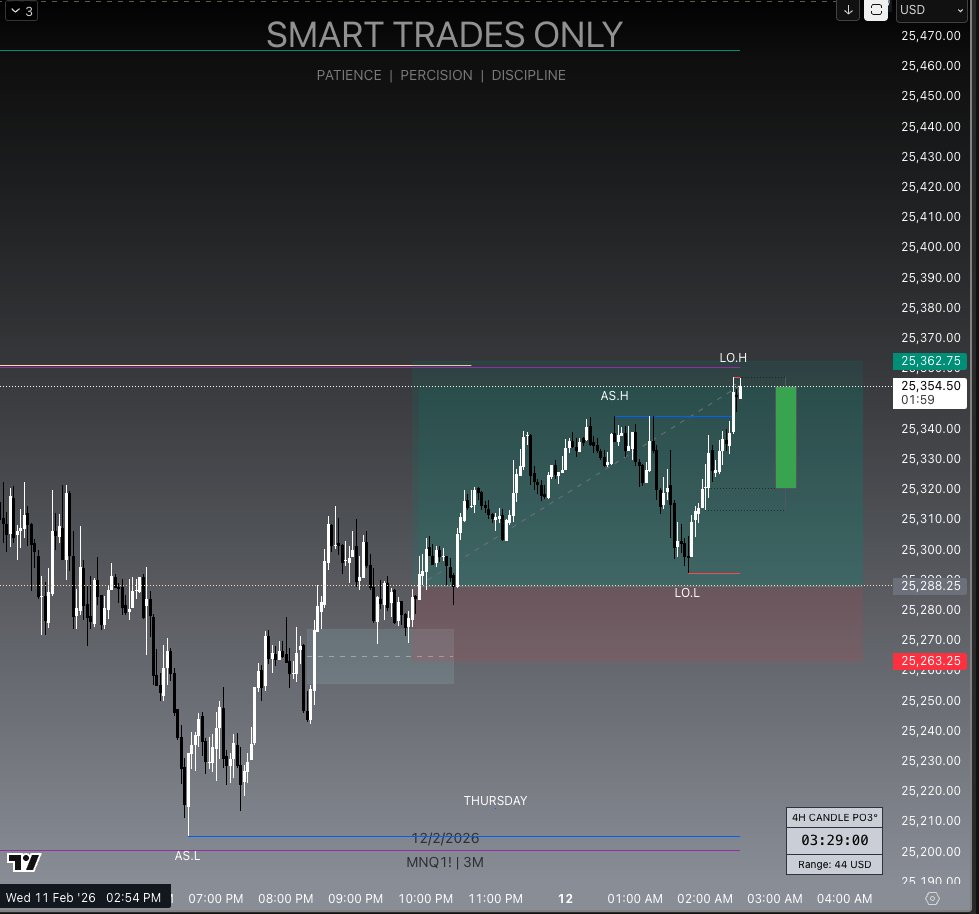
Task: Expand the collapsed indicators chevron labeled 3
Action: [x=21, y=11]
